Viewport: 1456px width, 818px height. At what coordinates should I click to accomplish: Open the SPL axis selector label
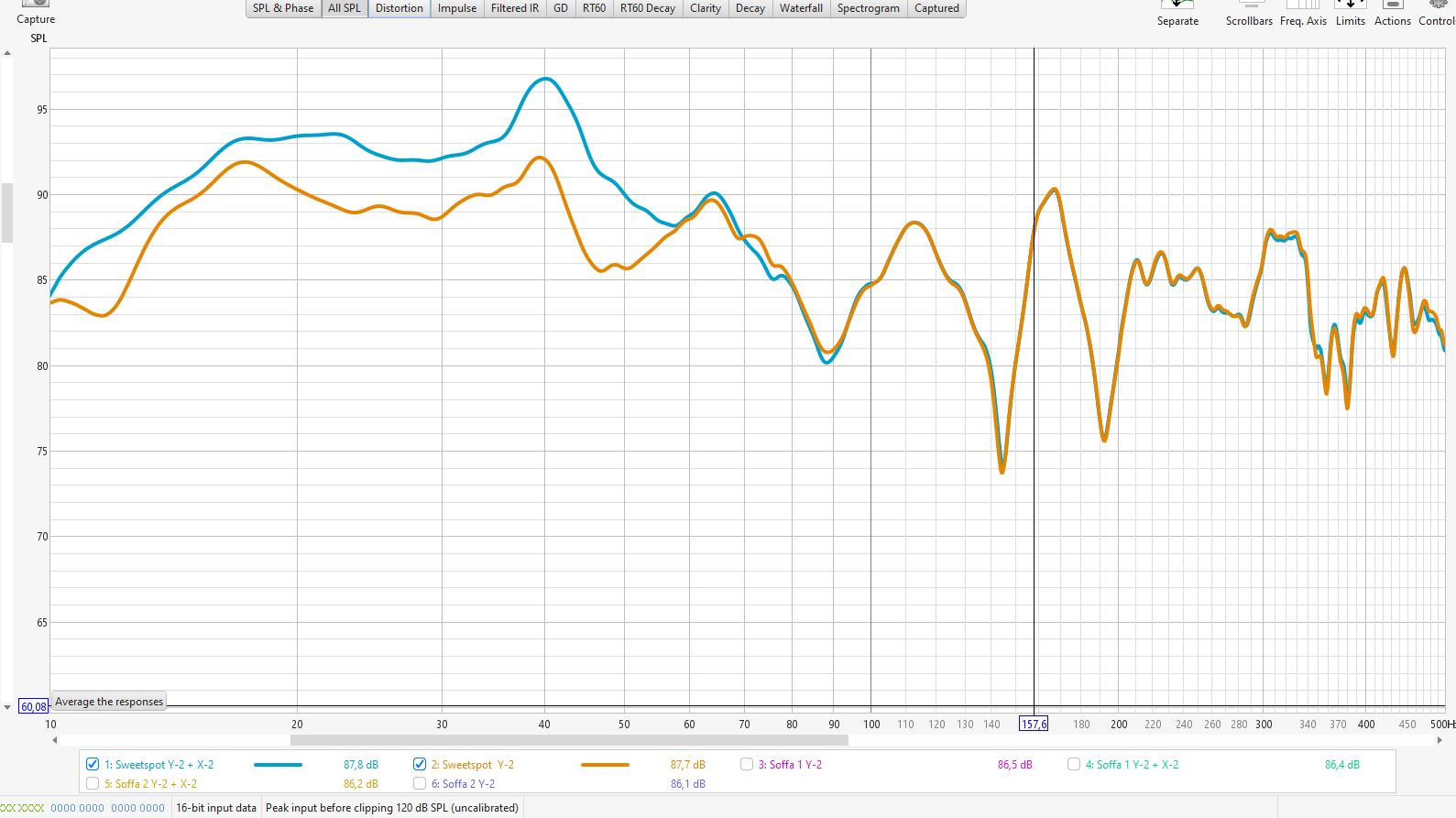coord(38,38)
